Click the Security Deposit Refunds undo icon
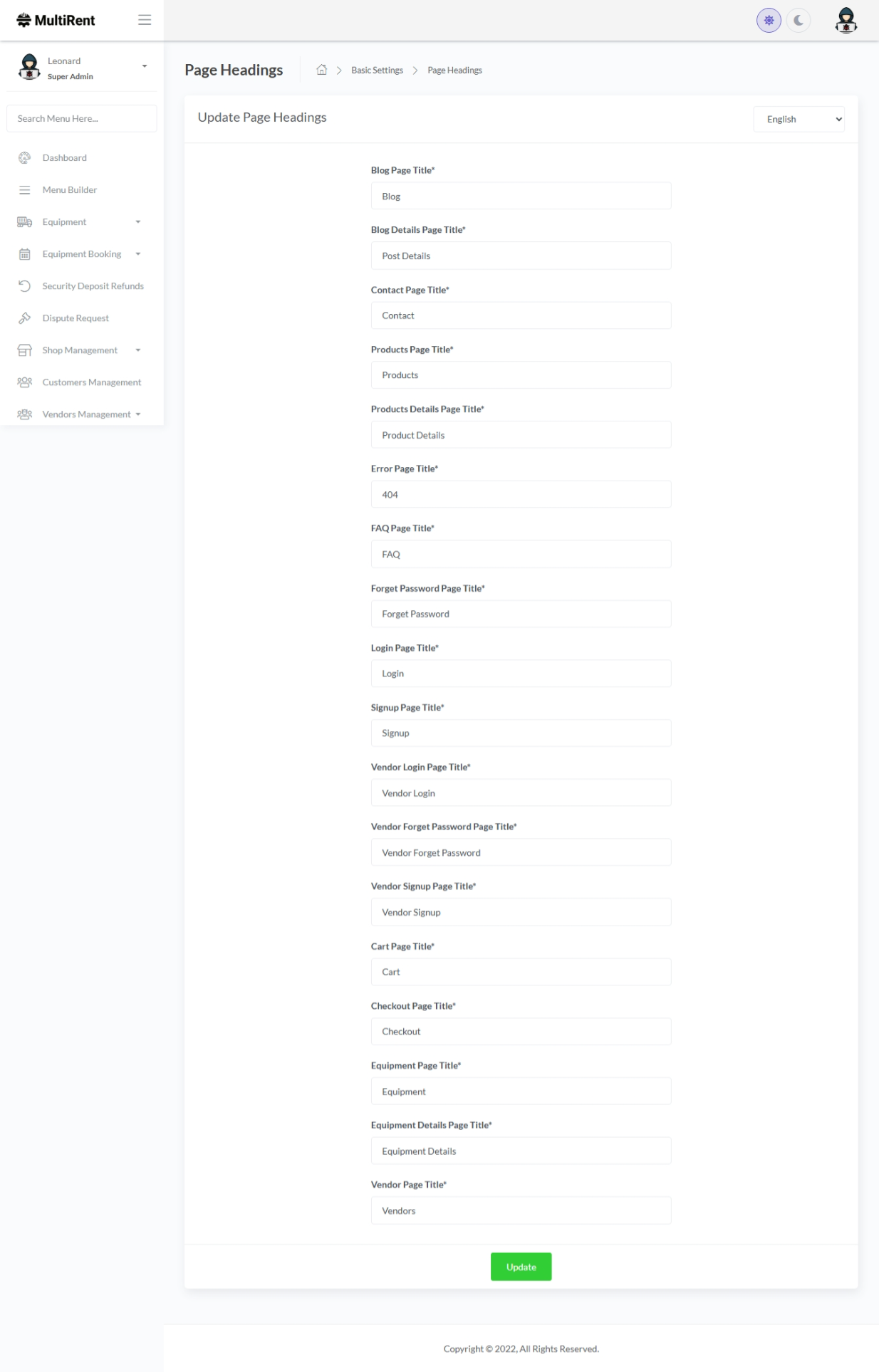879x1372 pixels. pyautogui.click(x=25, y=286)
